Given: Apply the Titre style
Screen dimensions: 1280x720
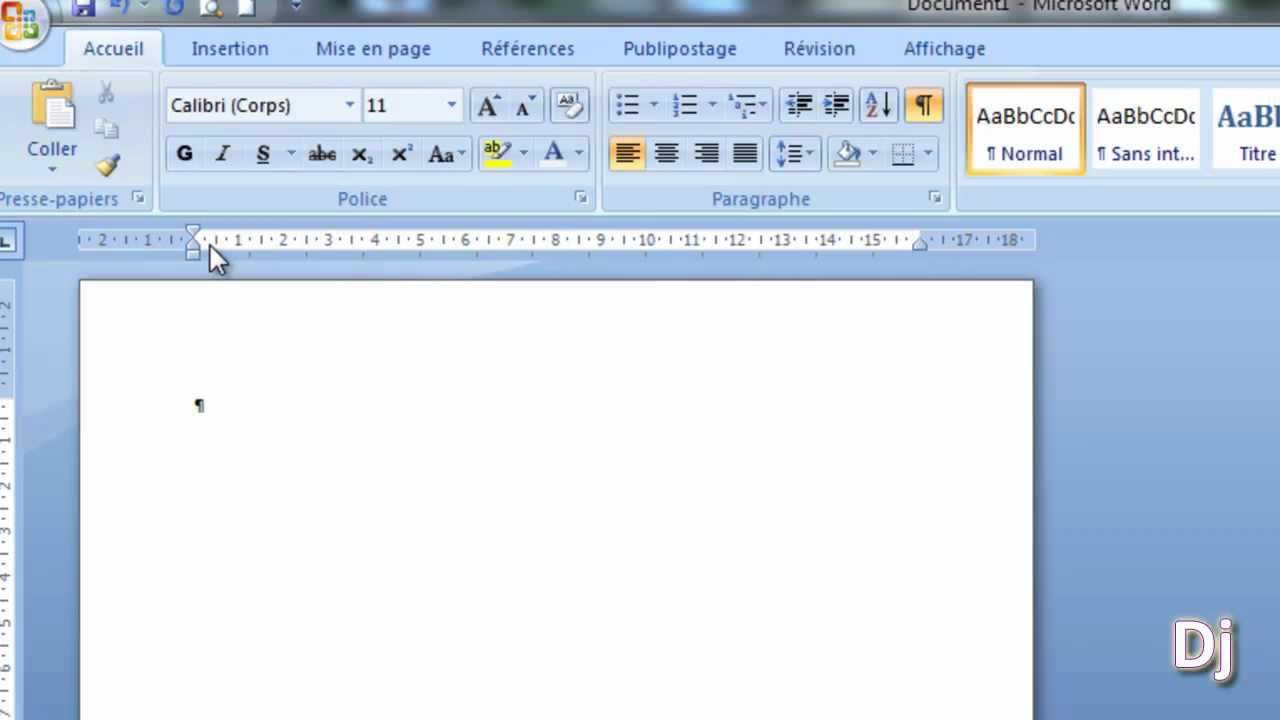Looking at the screenshot, I should pyautogui.click(x=1246, y=130).
